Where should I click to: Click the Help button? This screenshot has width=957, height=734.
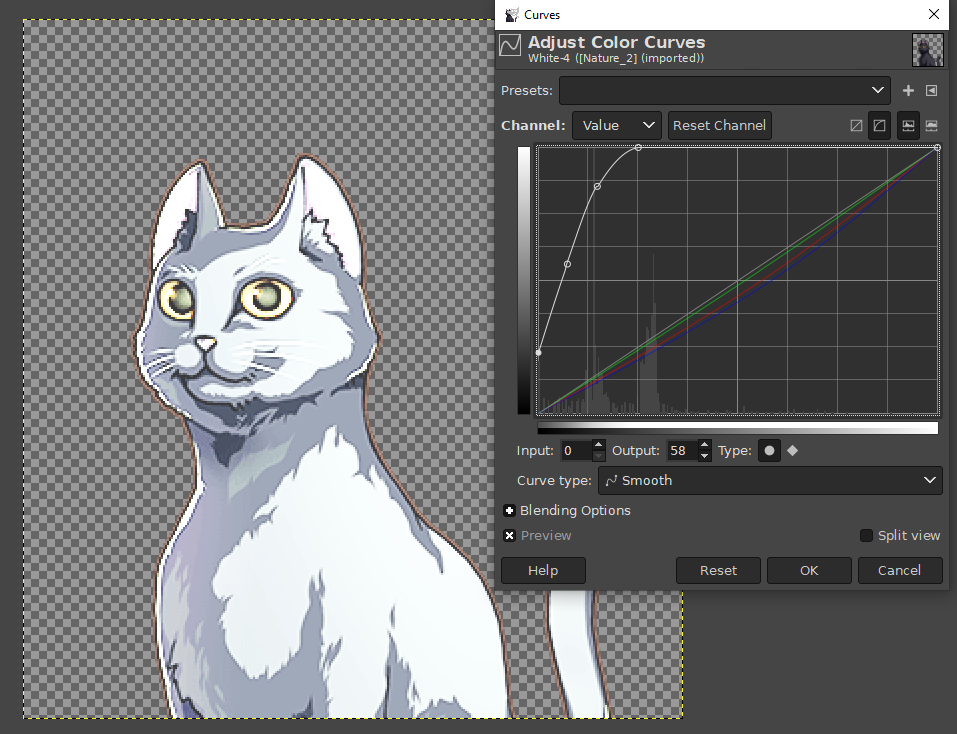click(x=543, y=570)
